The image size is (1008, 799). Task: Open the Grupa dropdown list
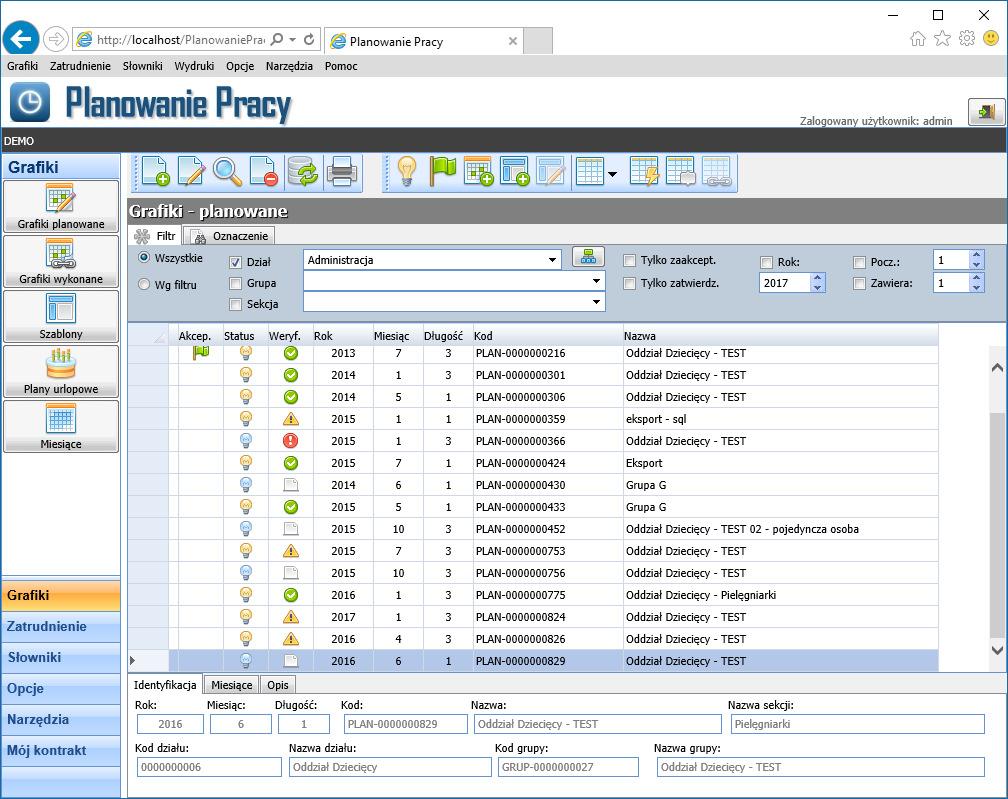[596, 281]
